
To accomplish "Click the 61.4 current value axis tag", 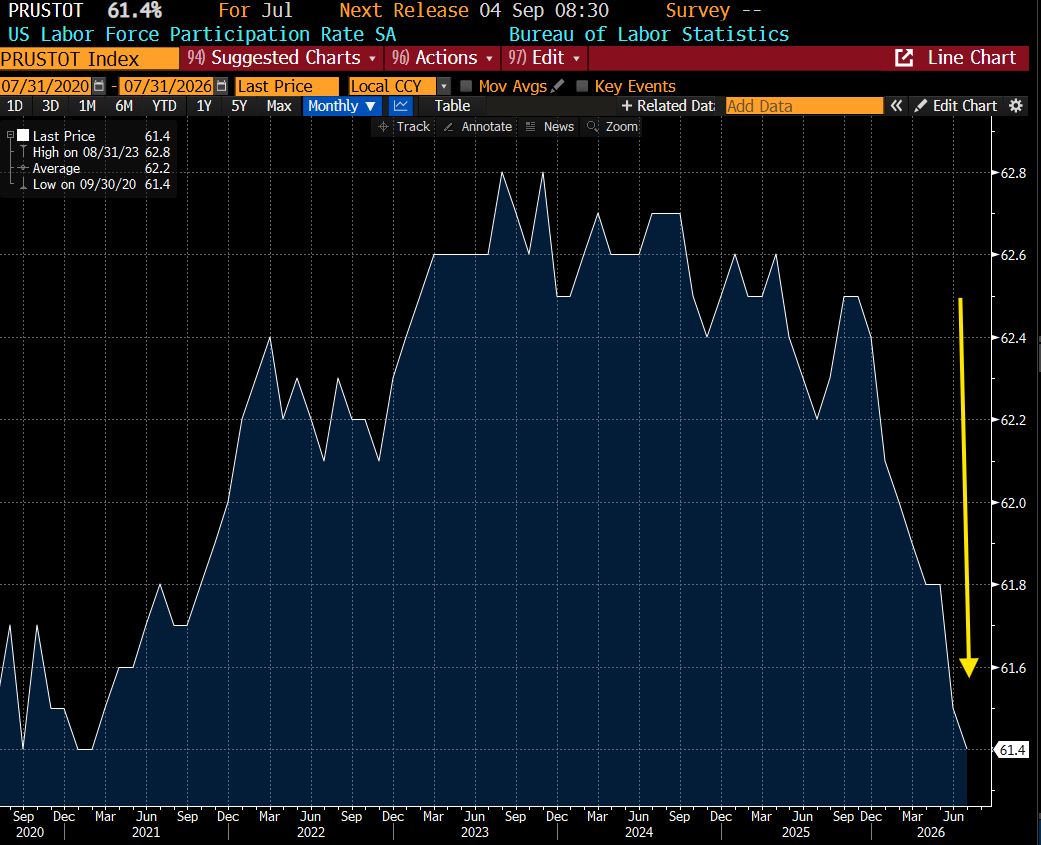I will [1011, 750].
